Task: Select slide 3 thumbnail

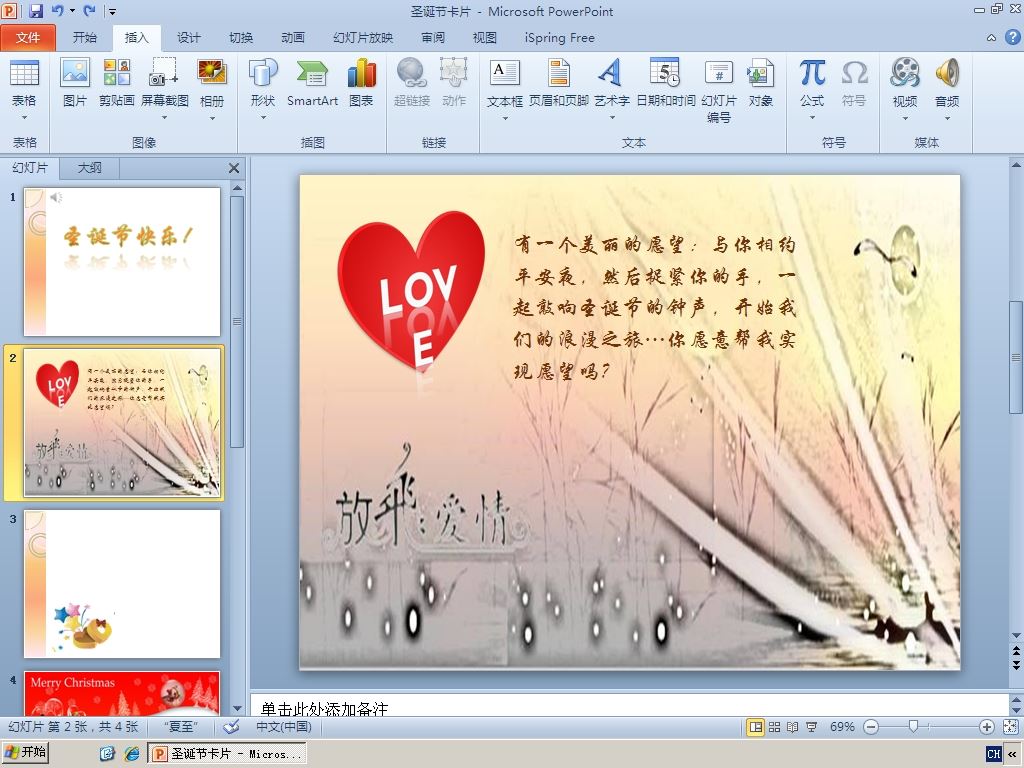Action: (x=122, y=584)
